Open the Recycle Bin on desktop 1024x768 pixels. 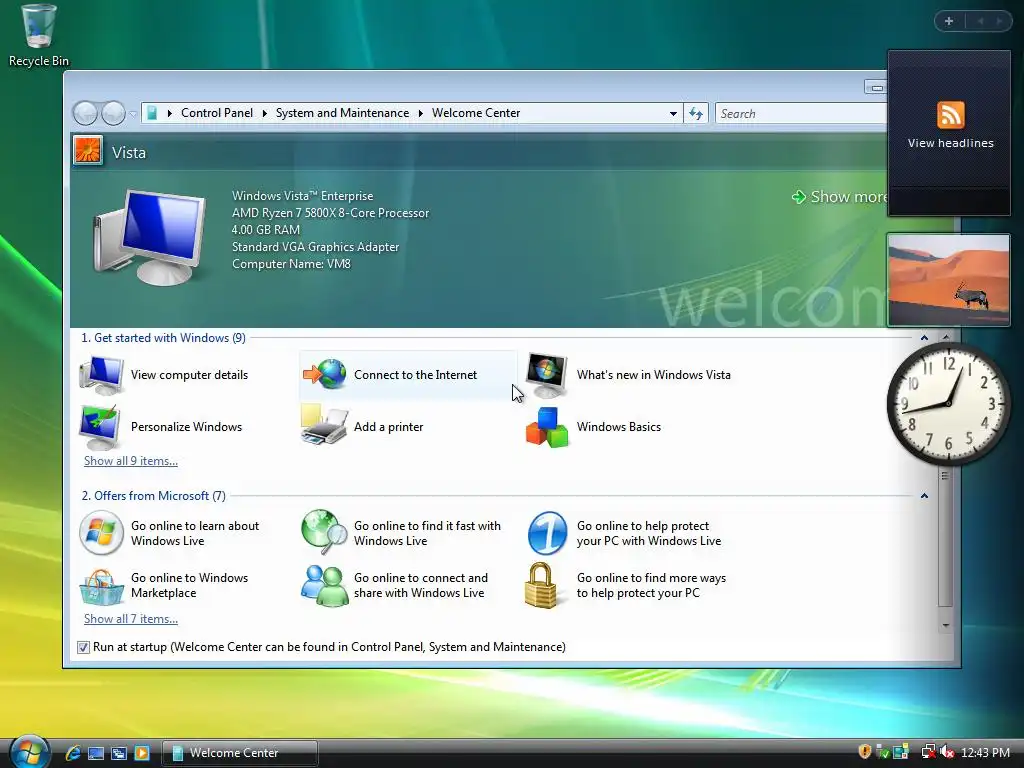[x=39, y=35]
